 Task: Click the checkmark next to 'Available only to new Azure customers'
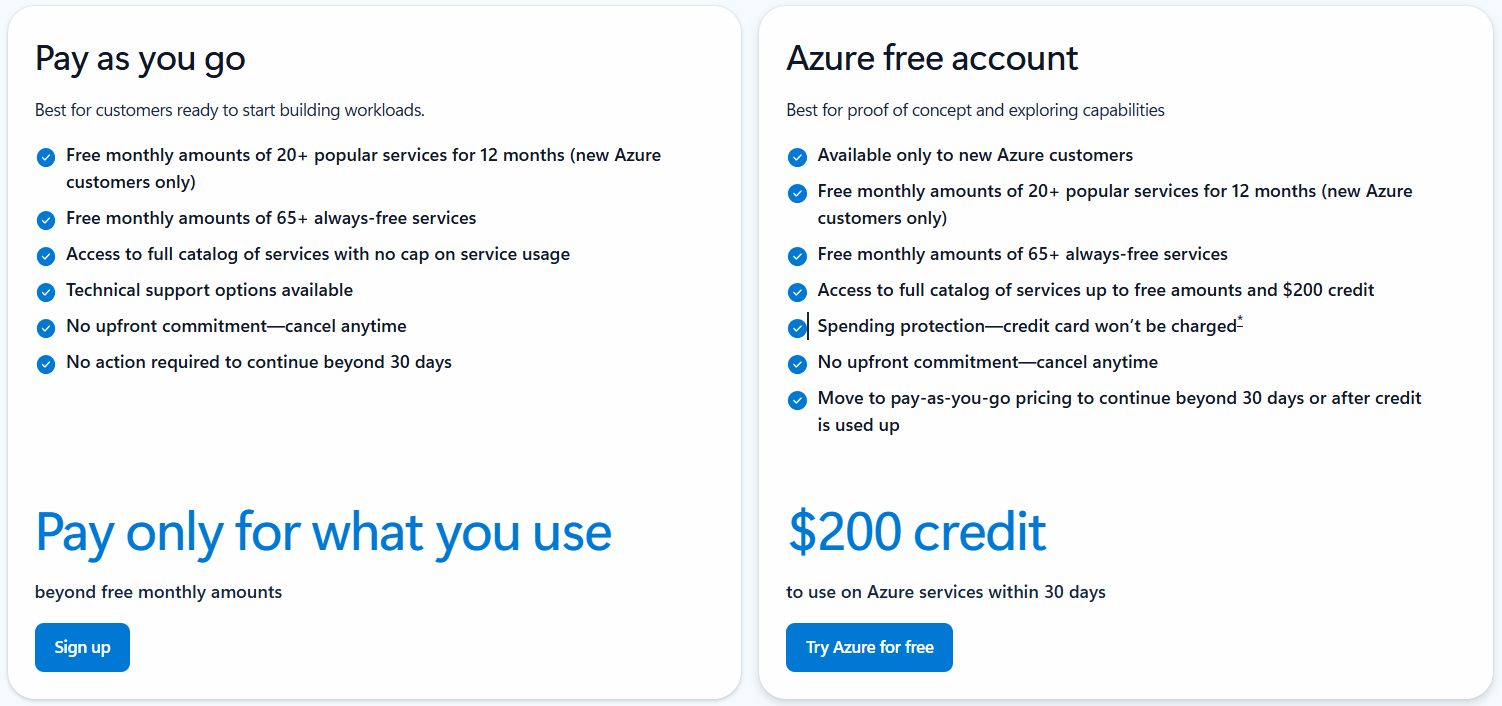(797, 157)
